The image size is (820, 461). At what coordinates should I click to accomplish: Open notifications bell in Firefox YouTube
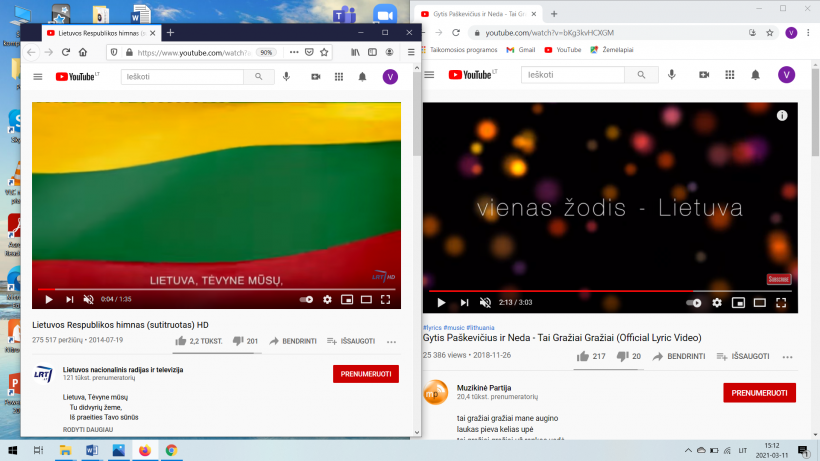pyautogui.click(x=362, y=77)
